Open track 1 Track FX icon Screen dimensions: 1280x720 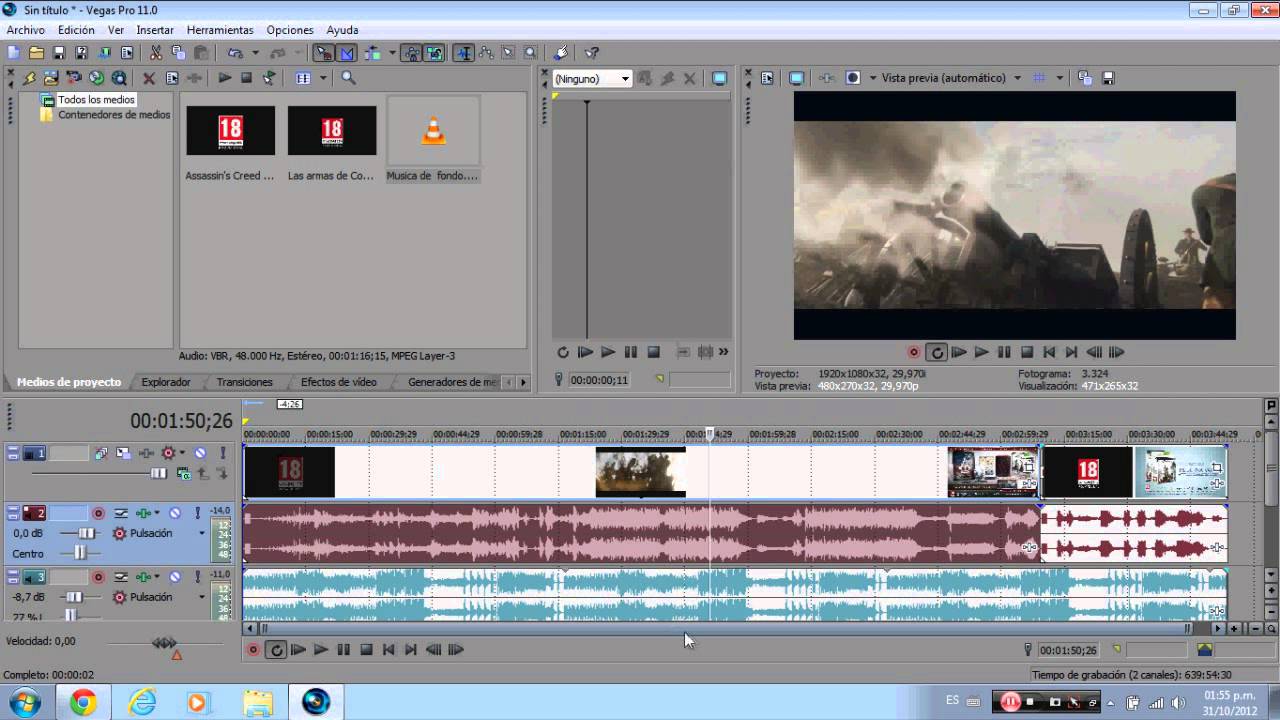click(x=146, y=453)
